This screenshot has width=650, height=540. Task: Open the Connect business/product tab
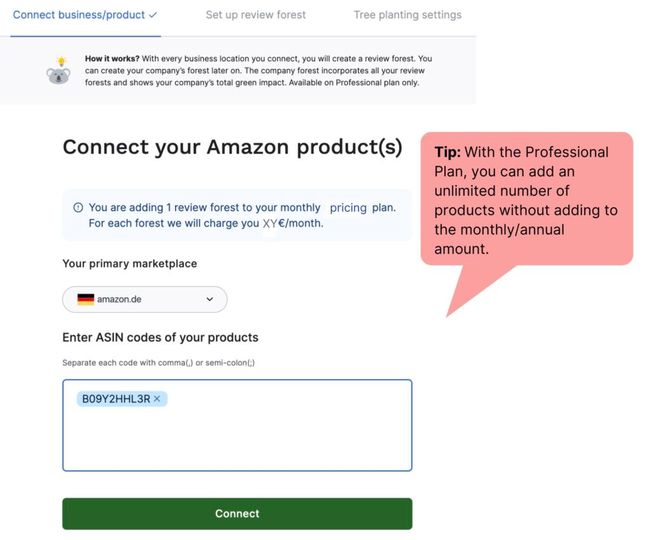pyautogui.click(x=79, y=15)
